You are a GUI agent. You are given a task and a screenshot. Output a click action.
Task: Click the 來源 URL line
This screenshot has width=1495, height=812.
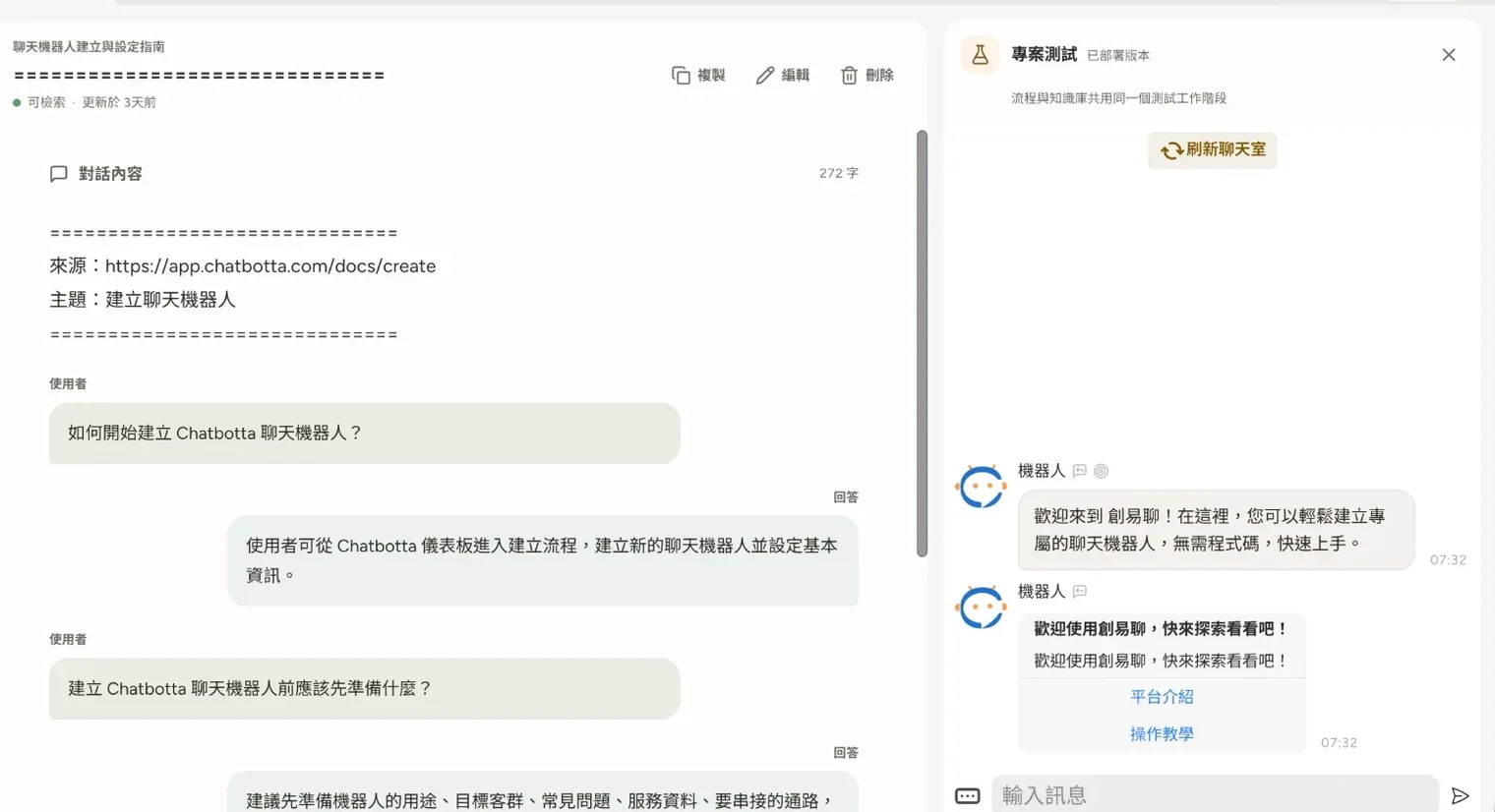tap(243, 266)
